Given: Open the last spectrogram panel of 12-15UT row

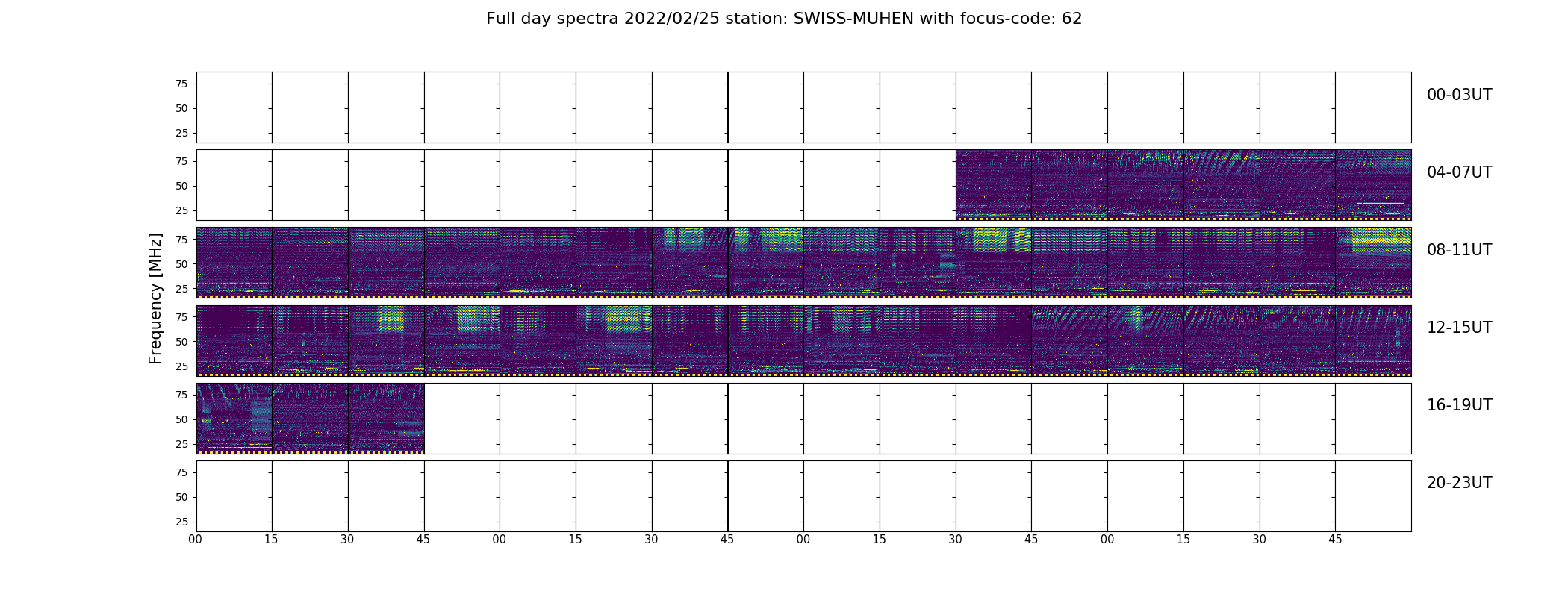Looking at the screenshot, I should (x=1373, y=340).
